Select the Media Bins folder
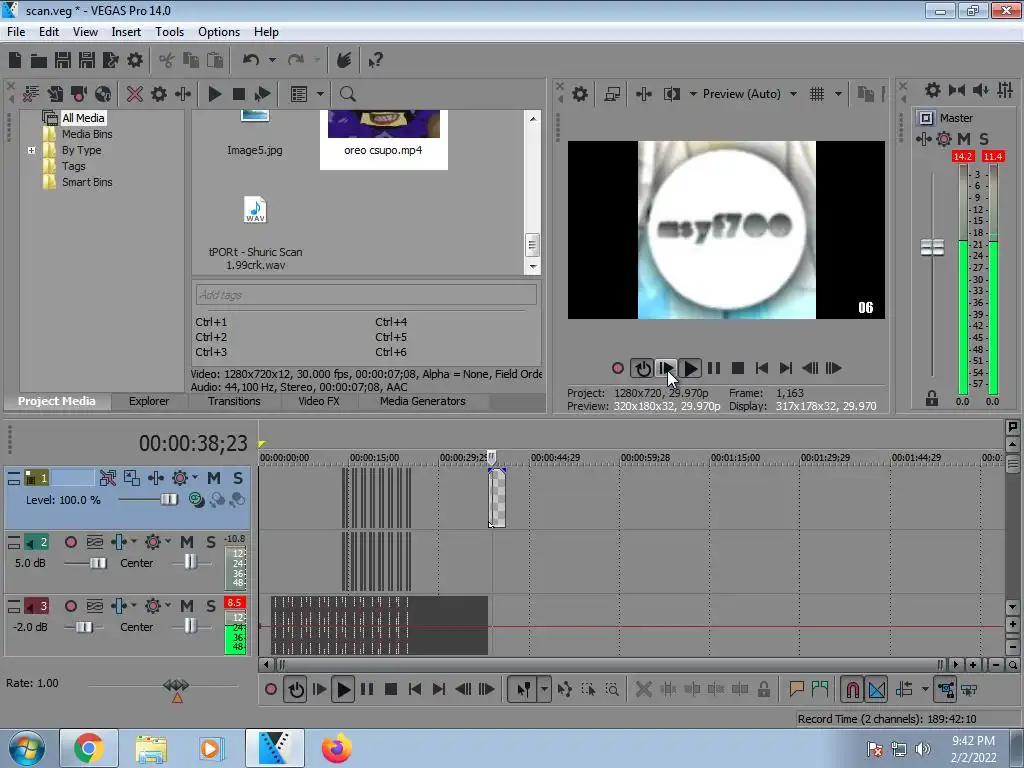Image resolution: width=1024 pixels, height=768 pixels. [87, 134]
